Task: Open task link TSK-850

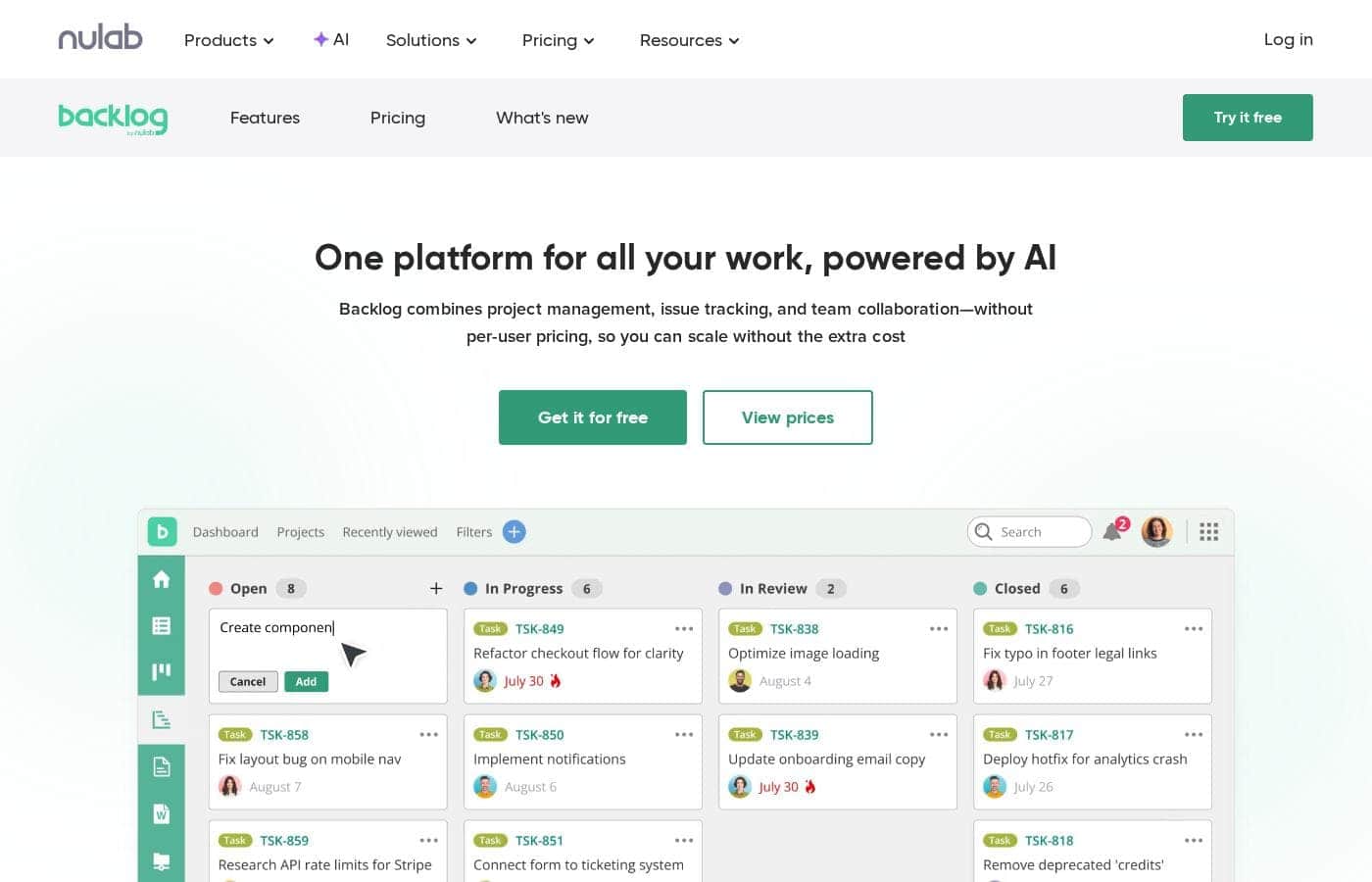Action: (540, 735)
